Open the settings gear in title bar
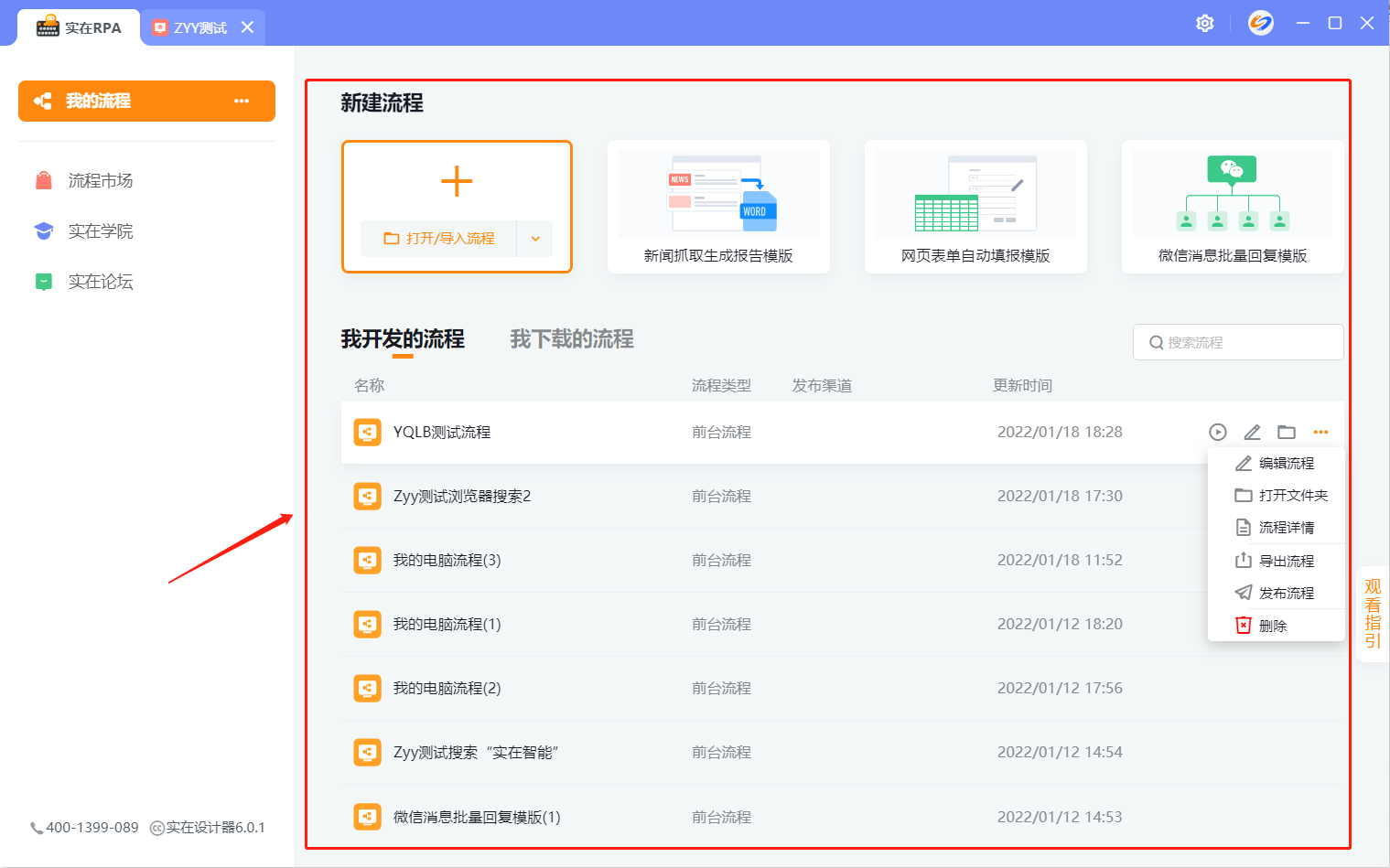The width and height of the screenshot is (1390, 868). 1205,23
